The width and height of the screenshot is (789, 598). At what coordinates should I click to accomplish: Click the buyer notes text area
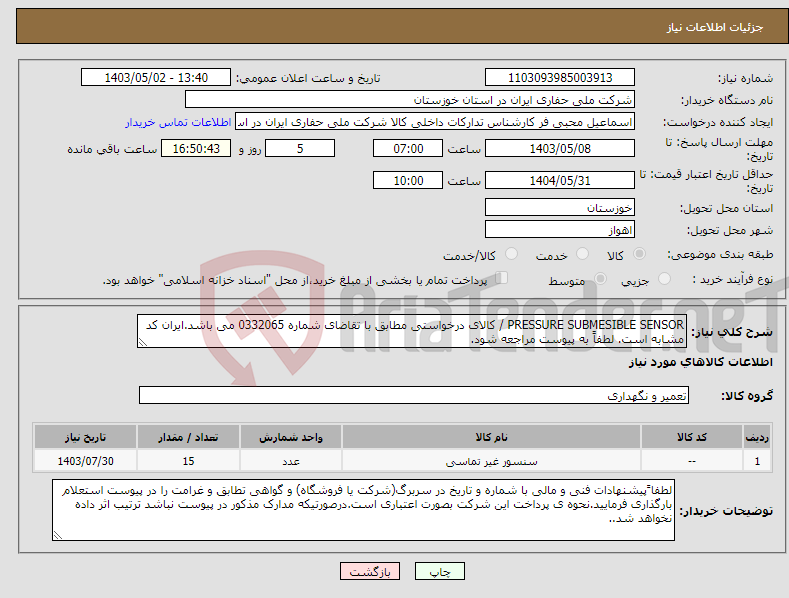point(363,510)
